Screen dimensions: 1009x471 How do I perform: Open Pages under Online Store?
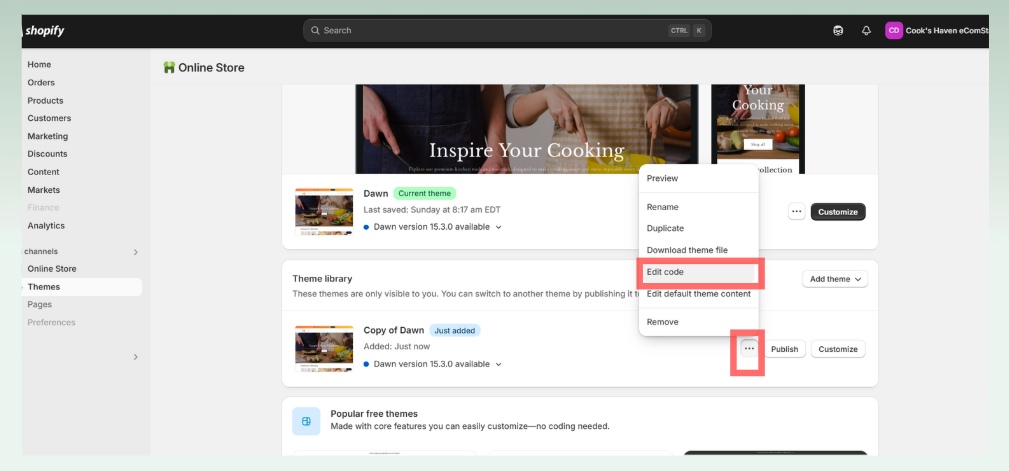tap(39, 304)
